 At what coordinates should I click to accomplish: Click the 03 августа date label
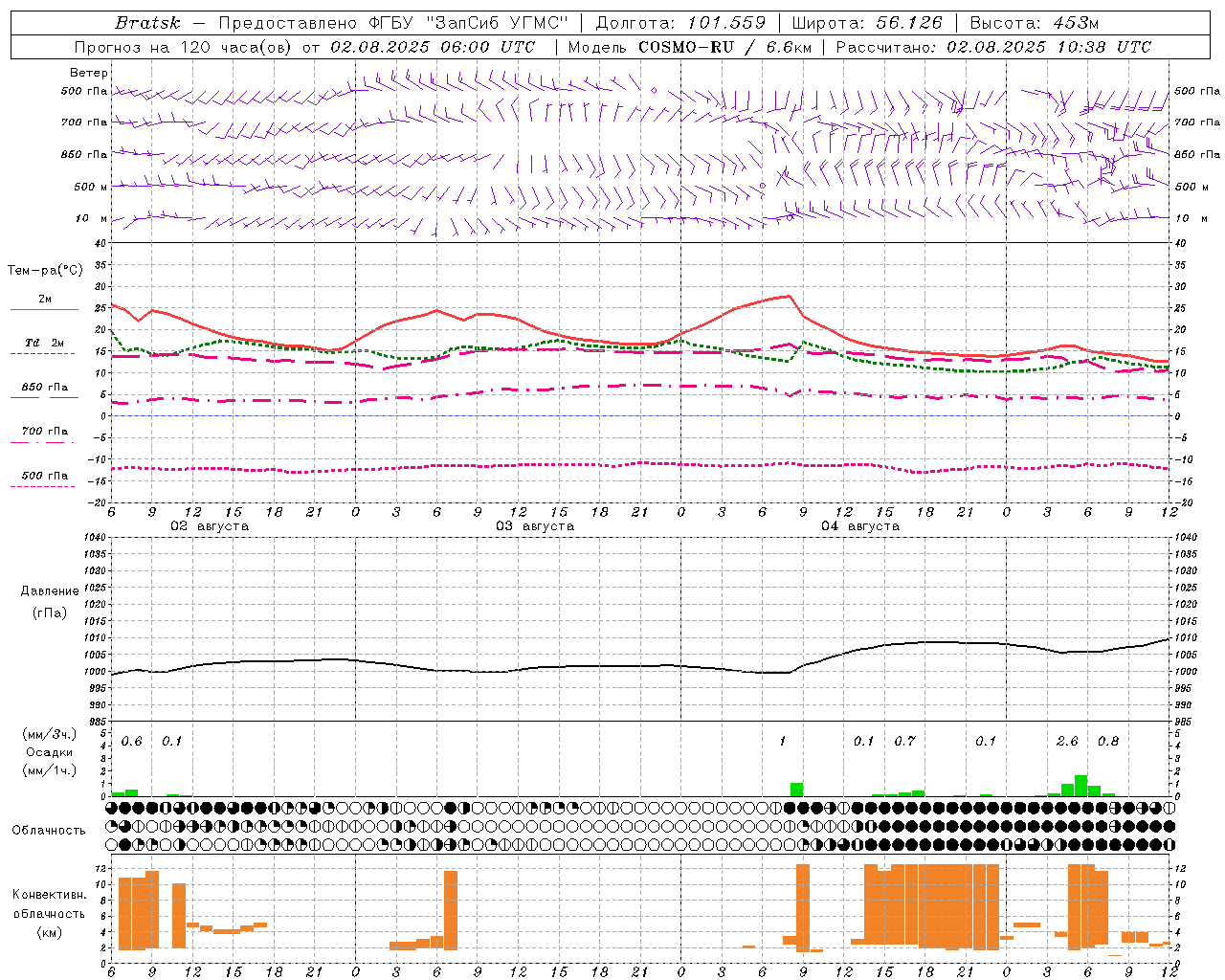535,526
